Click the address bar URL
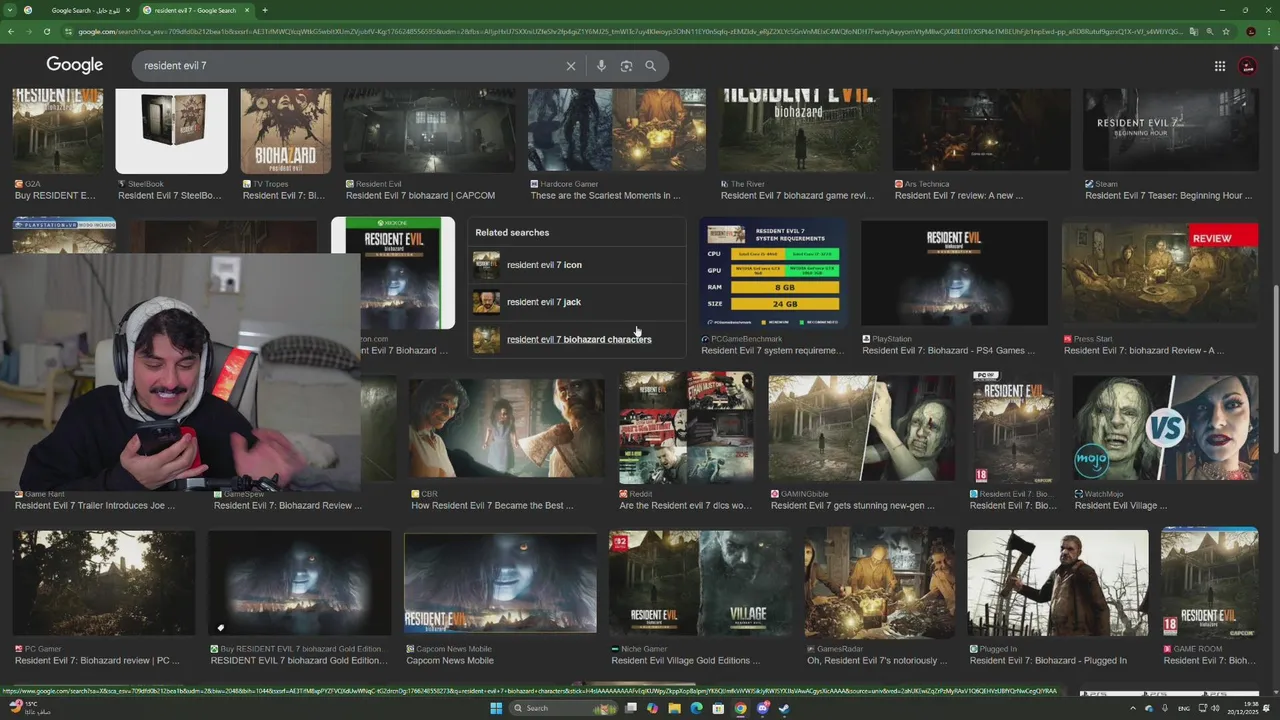Image resolution: width=1280 pixels, height=720 pixels. [628, 32]
